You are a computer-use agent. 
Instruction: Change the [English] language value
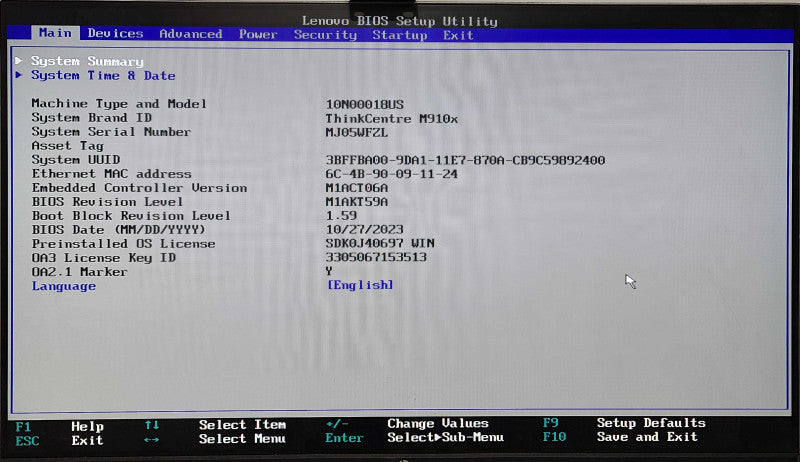pyautogui.click(x=360, y=285)
